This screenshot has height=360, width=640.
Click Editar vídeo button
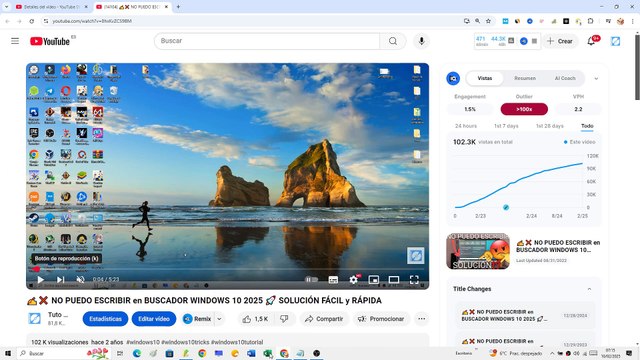pyautogui.click(x=154, y=319)
